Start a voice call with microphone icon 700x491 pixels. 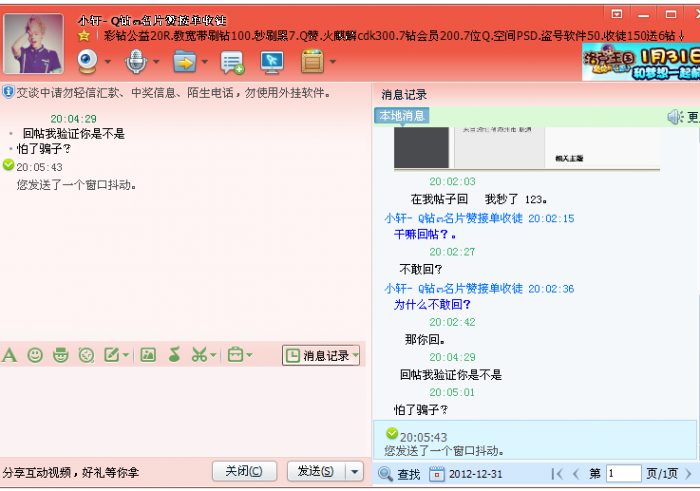[136, 61]
